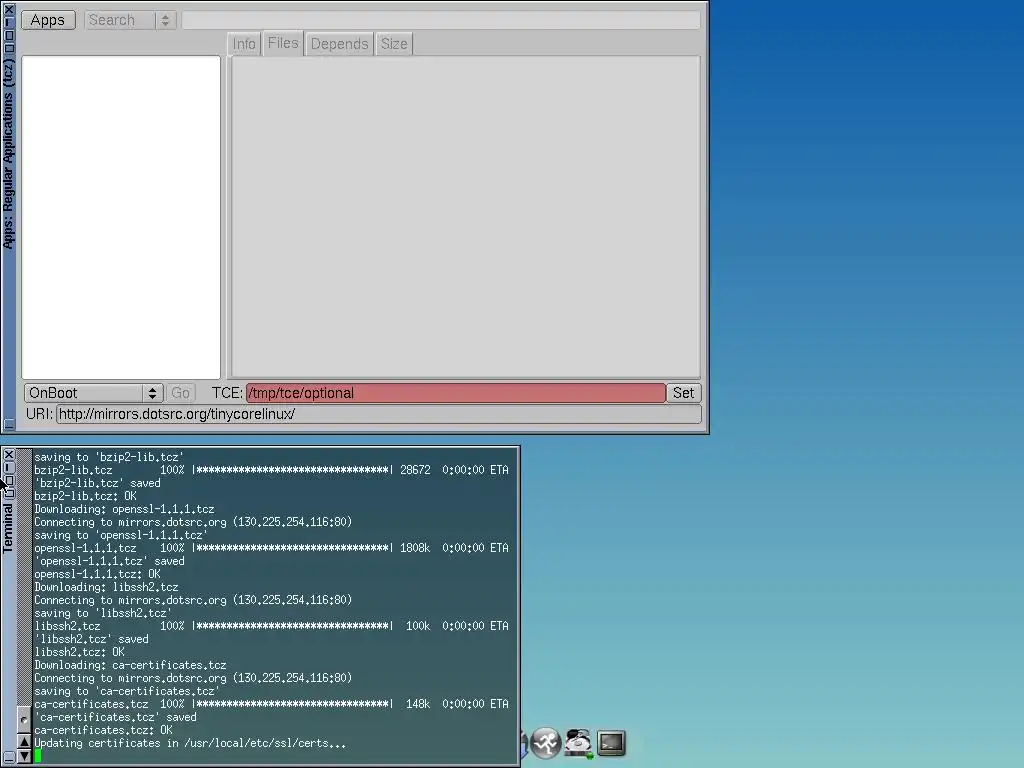This screenshot has height=768, width=1024.
Task: Launch the Mount Tool dock icon
Action: [579, 743]
